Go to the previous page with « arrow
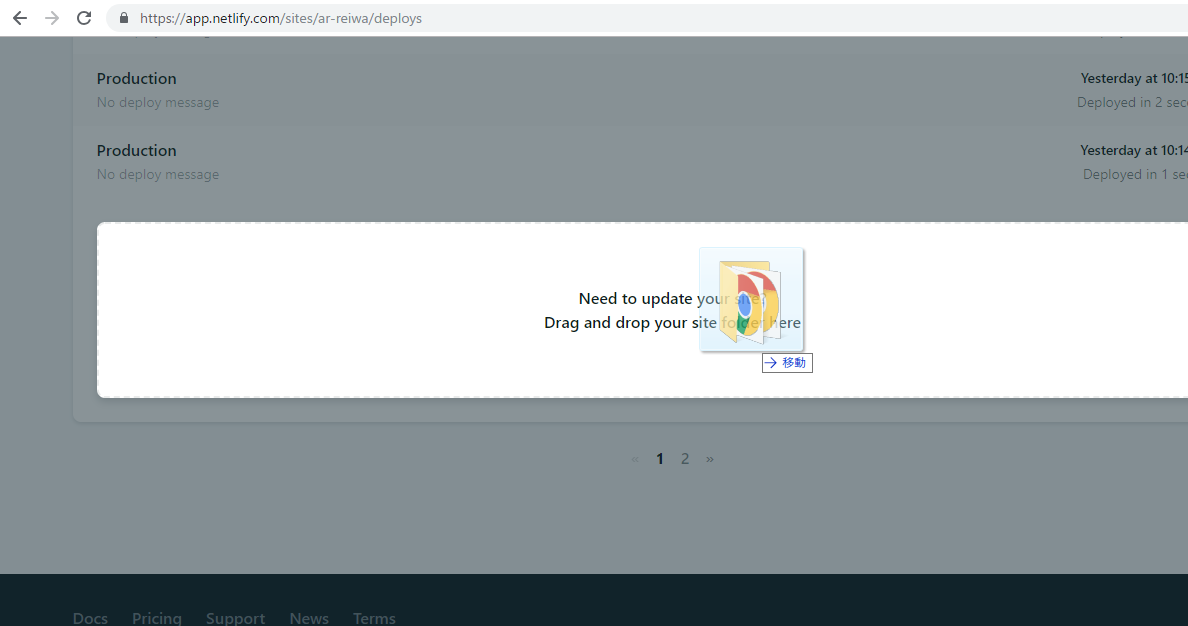 pos(635,459)
